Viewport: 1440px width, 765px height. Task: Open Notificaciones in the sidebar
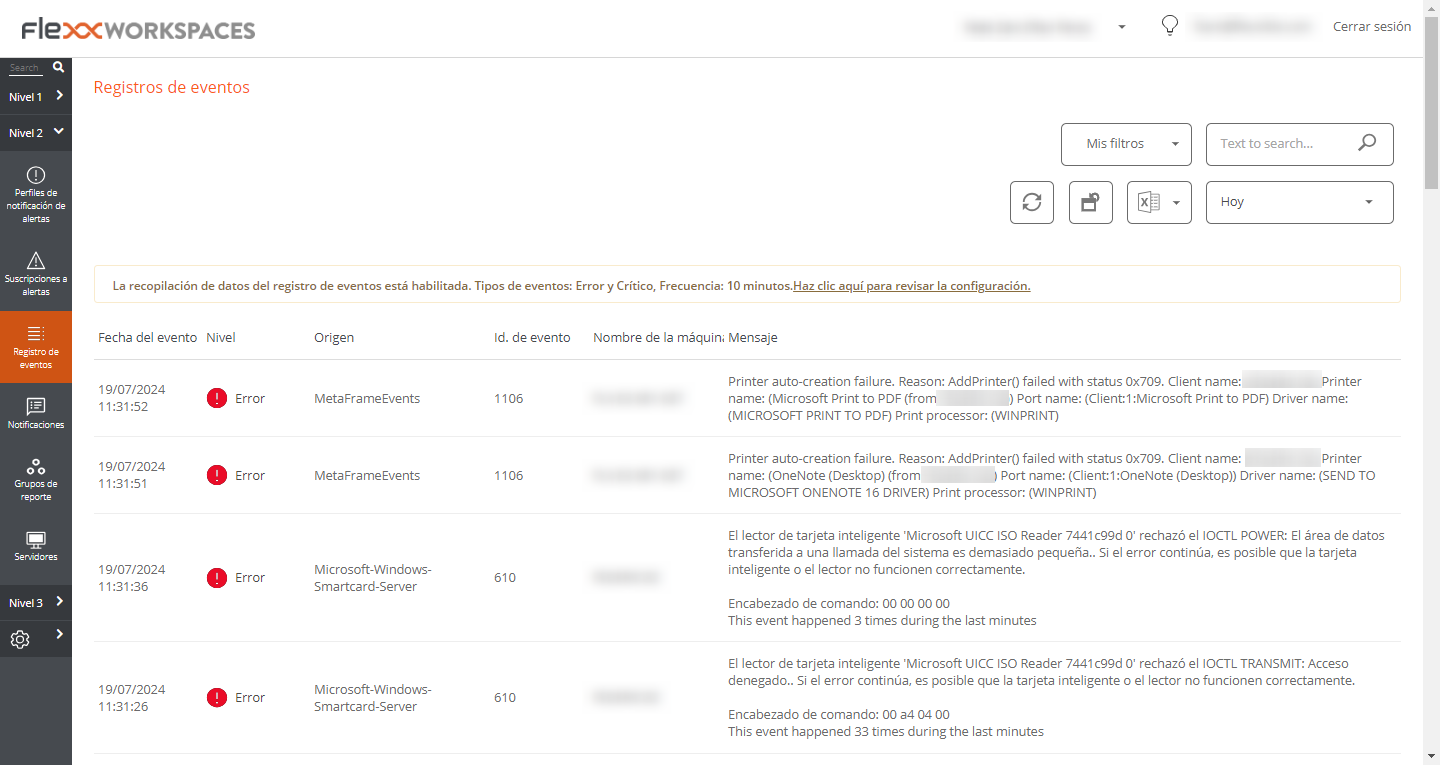pyautogui.click(x=36, y=414)
